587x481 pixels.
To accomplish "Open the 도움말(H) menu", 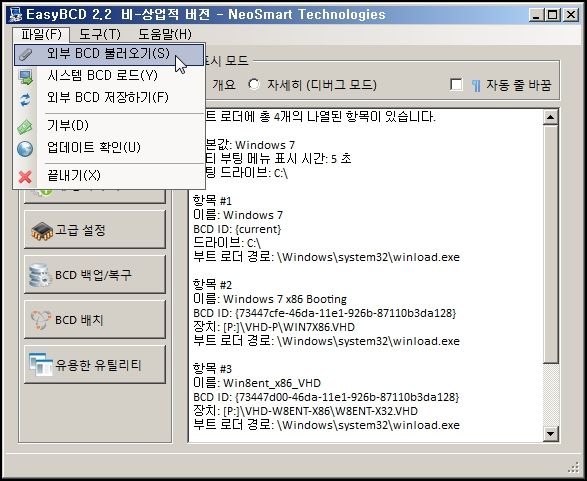I will click(165, 34).
